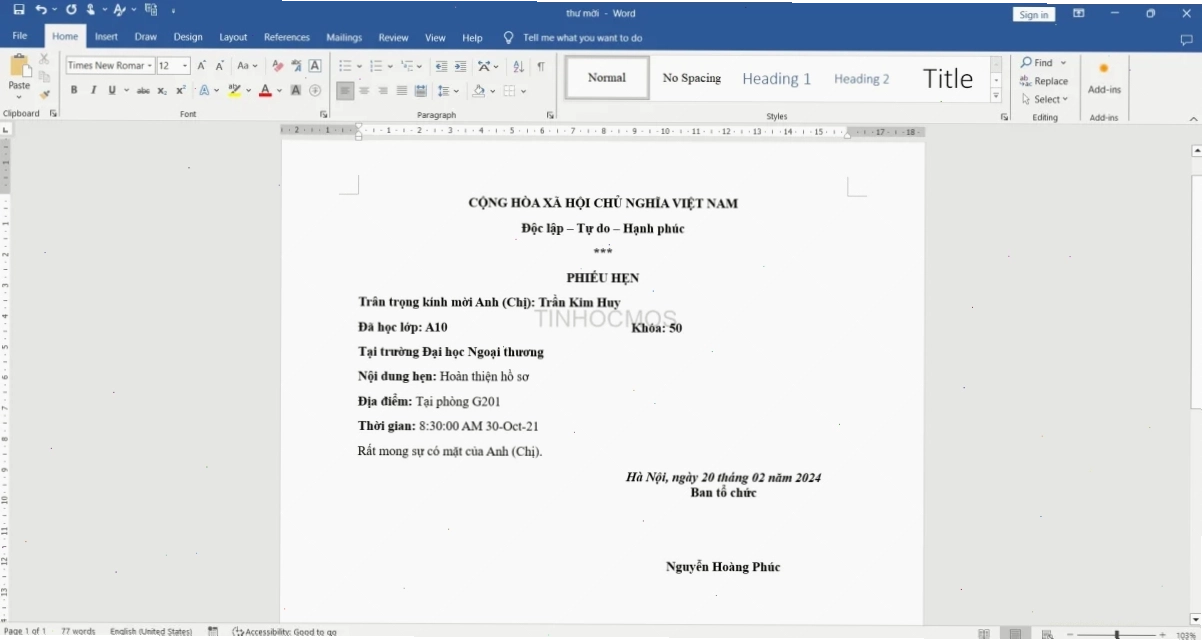
Task: Open the numbering list dropdown arrow
Action: 391,66
